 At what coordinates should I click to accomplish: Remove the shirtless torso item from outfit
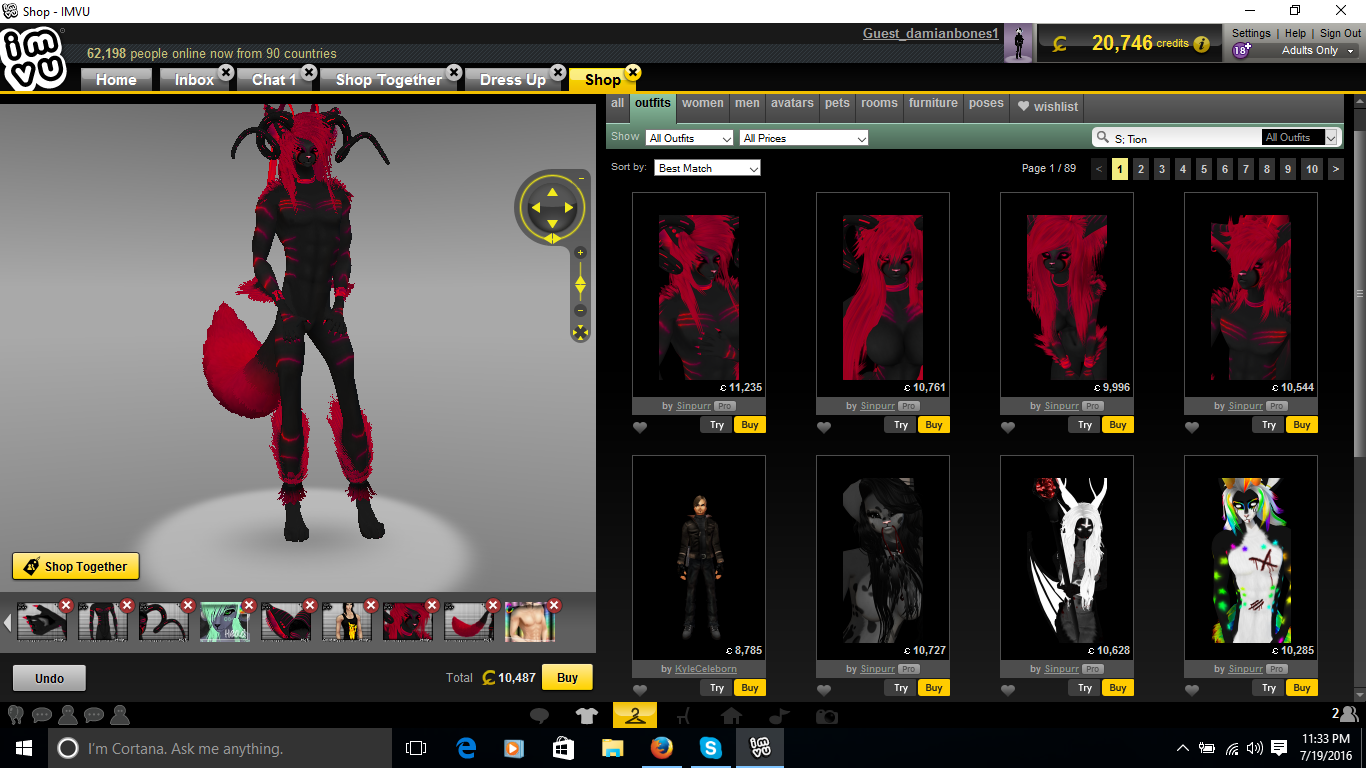(x=554, y=605)
